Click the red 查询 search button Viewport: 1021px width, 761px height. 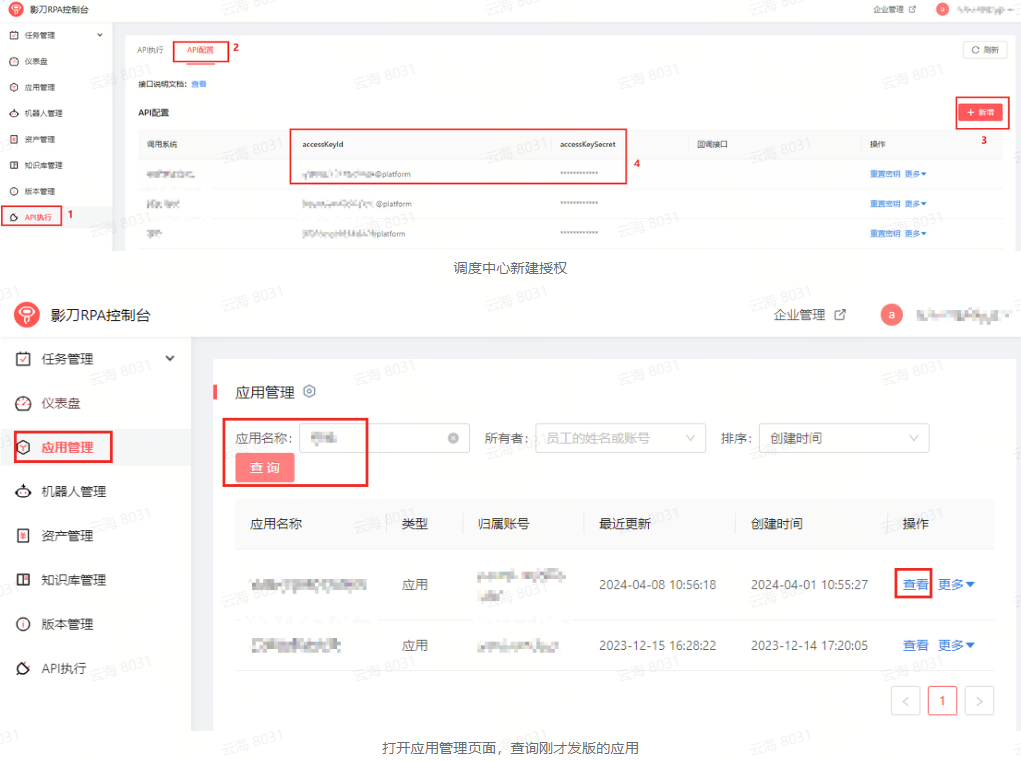click(x=265, y=468)
